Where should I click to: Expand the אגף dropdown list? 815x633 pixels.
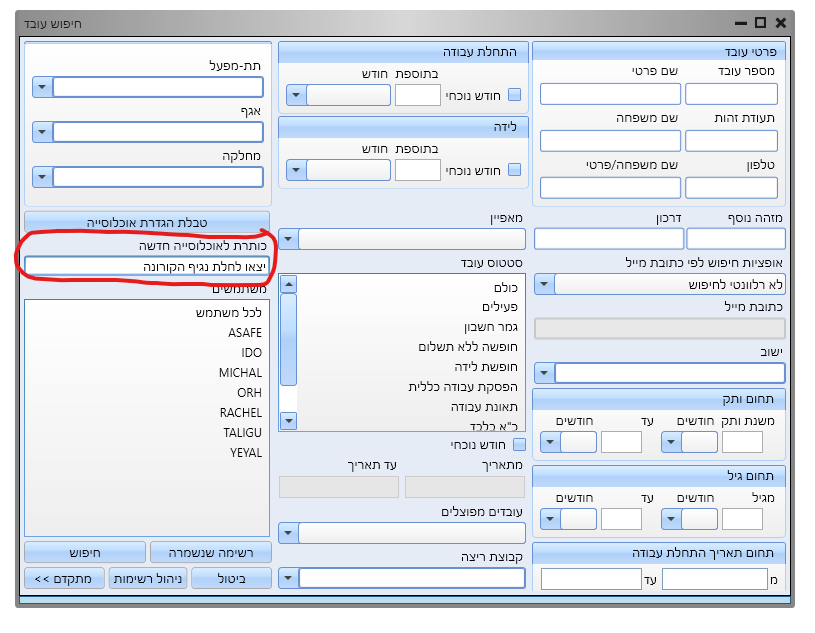click(41, 132)
